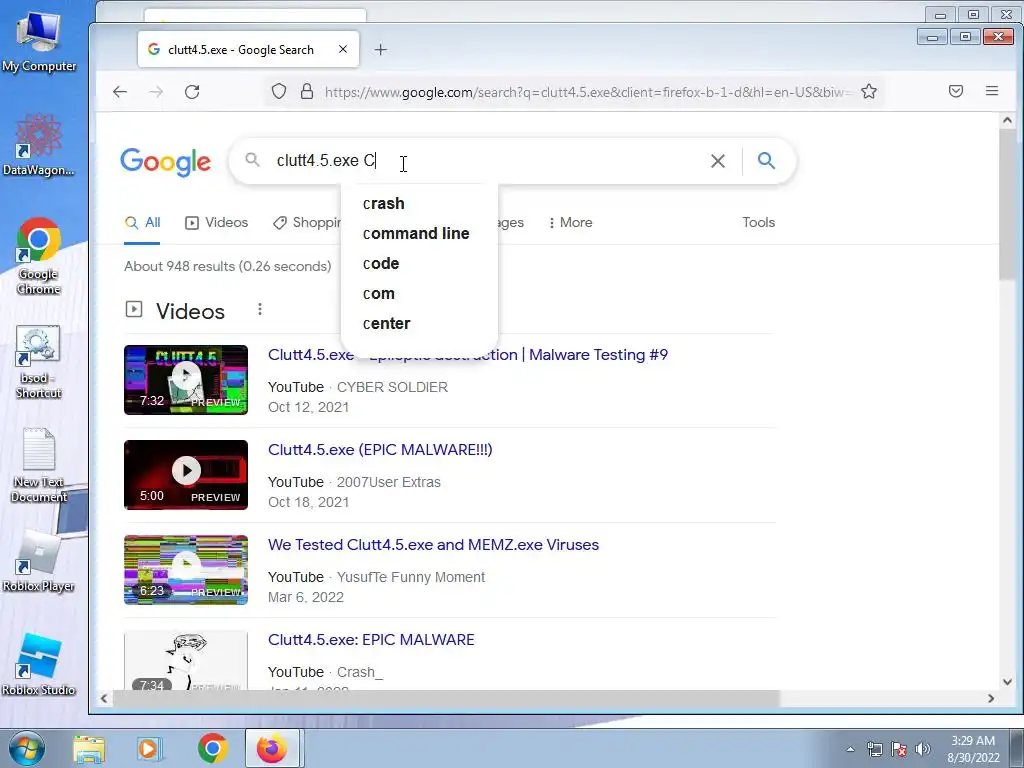Open the Videos section three-dot options

point(260,309)
